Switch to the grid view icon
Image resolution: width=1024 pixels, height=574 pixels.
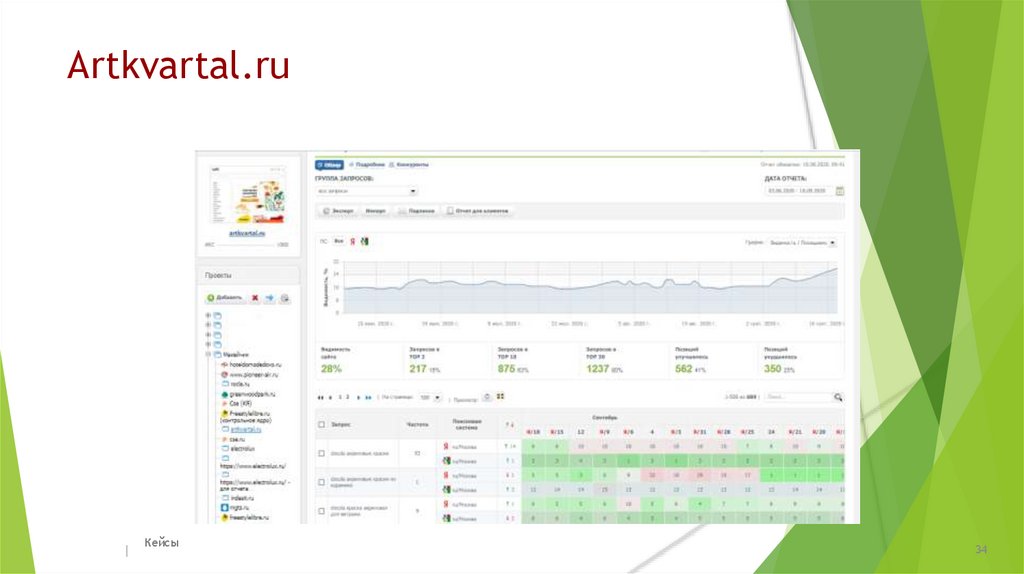[501, 396]
